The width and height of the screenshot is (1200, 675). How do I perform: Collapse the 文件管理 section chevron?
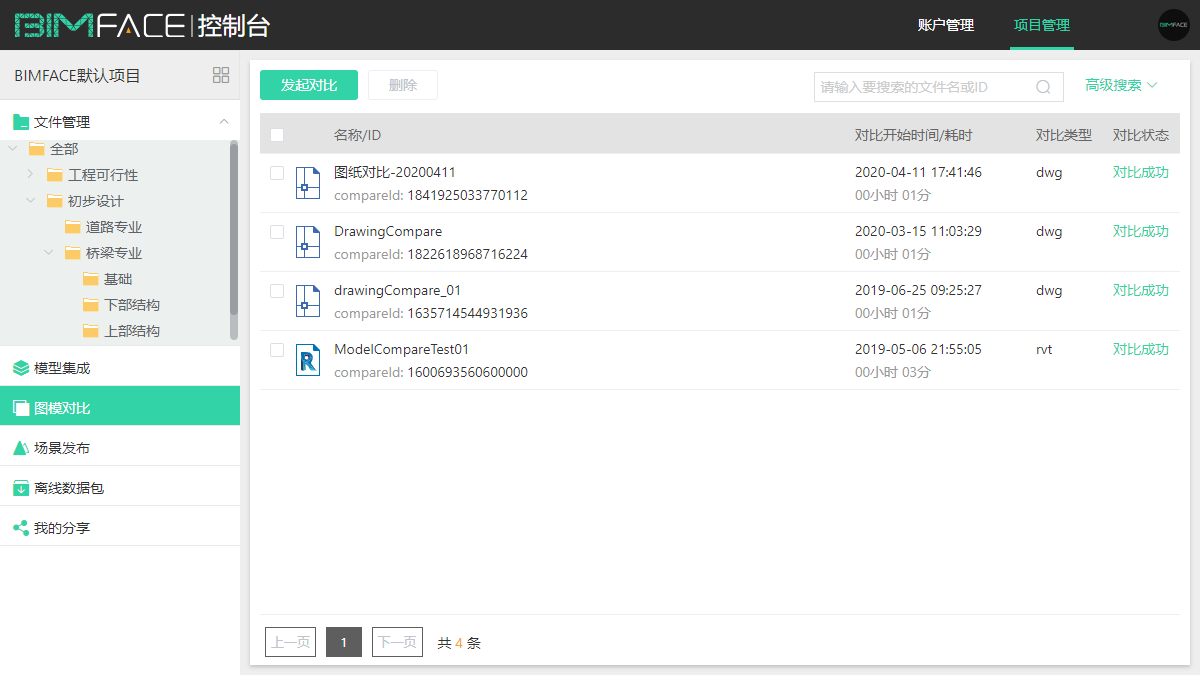(x=224, y=122)
